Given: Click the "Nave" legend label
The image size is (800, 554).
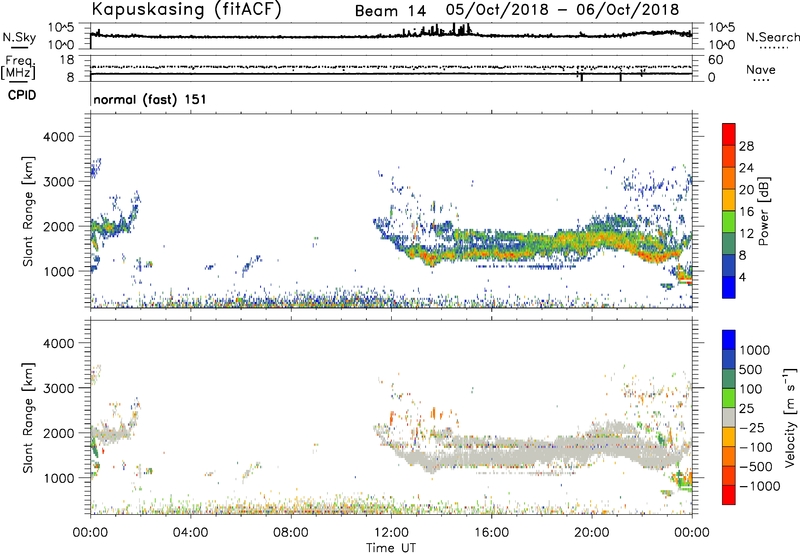Looking at the screenshot, I should point(761,69).
